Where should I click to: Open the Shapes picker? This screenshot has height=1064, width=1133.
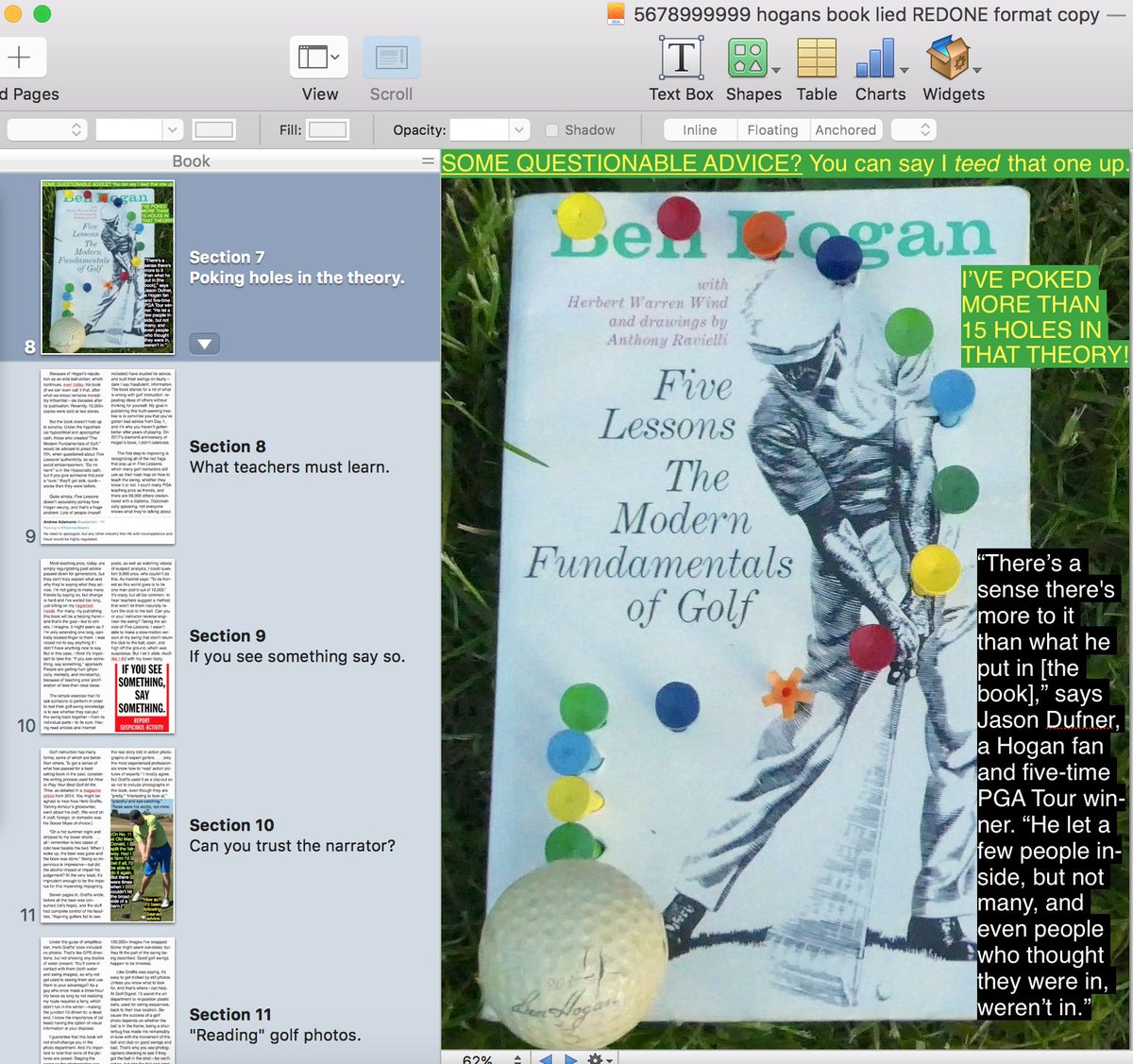point(747,59)
